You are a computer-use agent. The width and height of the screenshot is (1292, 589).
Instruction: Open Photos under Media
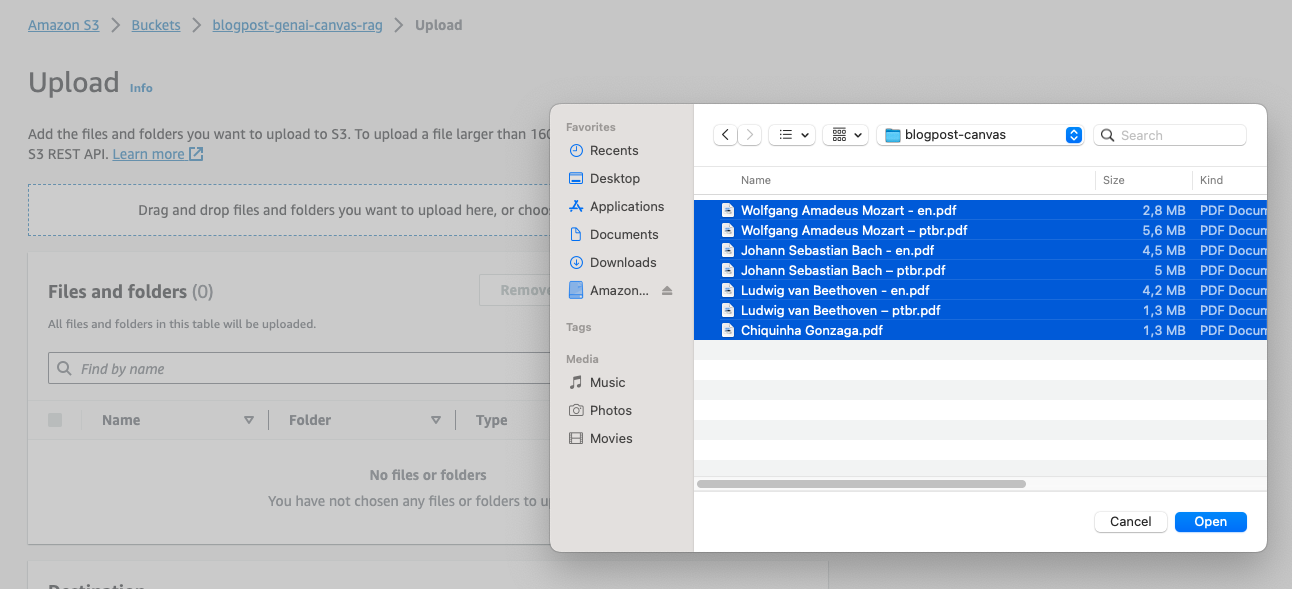point(610,410)
